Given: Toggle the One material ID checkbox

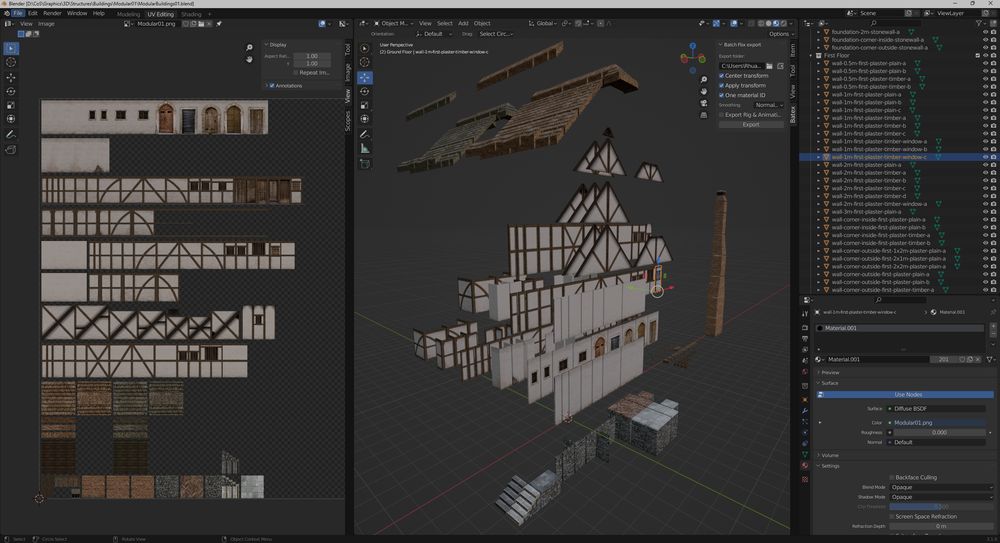Looking at the screenshot, I should pos(722,95).
